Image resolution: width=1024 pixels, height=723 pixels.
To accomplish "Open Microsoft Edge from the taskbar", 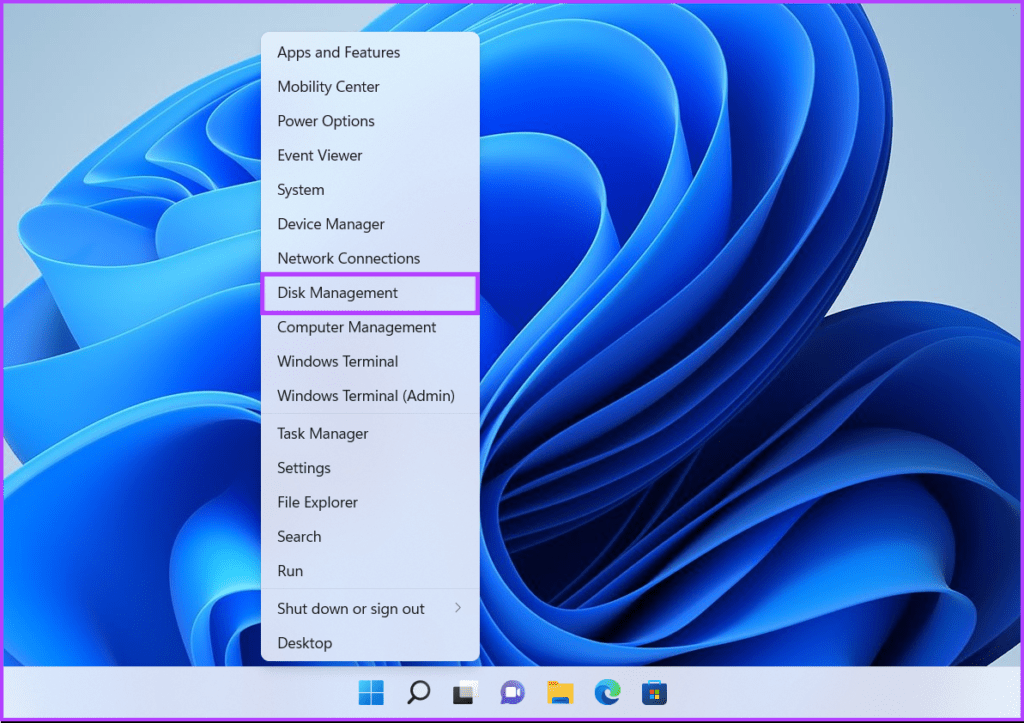I will click(606, 692).
